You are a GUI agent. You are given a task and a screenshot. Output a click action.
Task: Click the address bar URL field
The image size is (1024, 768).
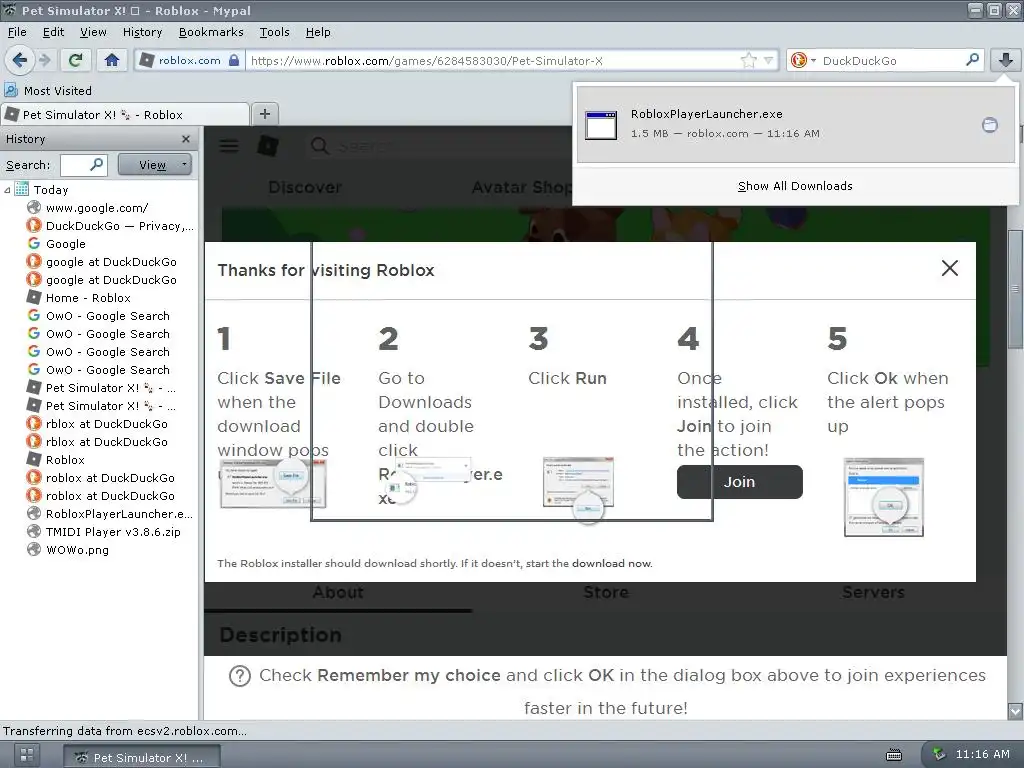pos(493,61)
